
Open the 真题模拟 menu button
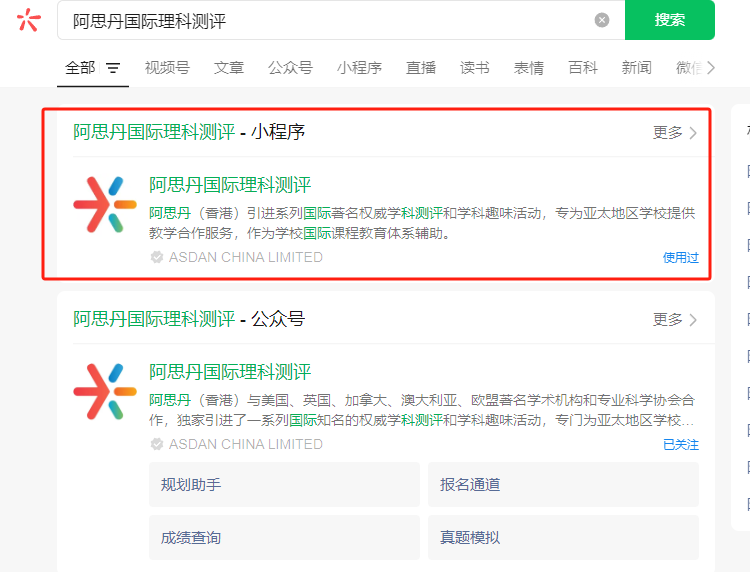click(x=563, y=538)
